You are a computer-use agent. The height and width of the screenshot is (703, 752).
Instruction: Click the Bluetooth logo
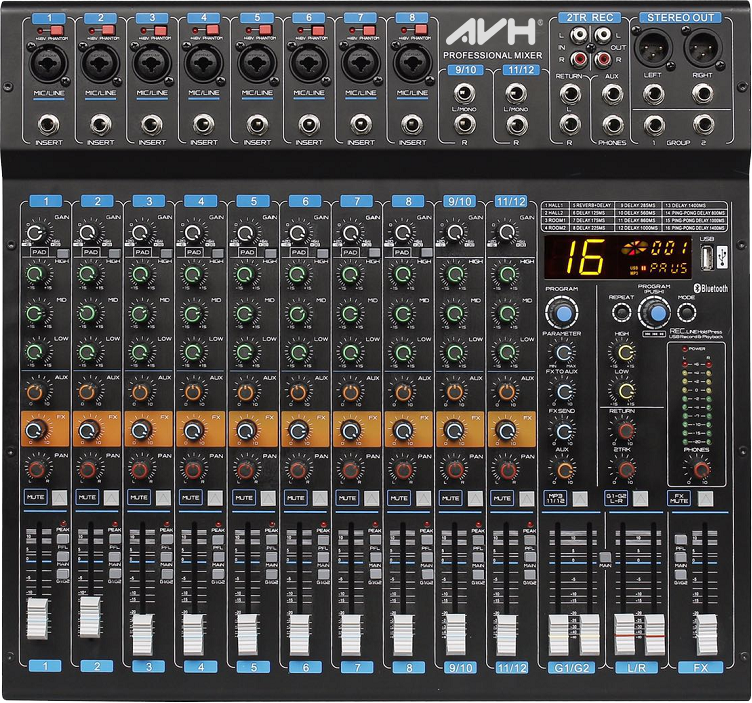(x=712, y=288)
